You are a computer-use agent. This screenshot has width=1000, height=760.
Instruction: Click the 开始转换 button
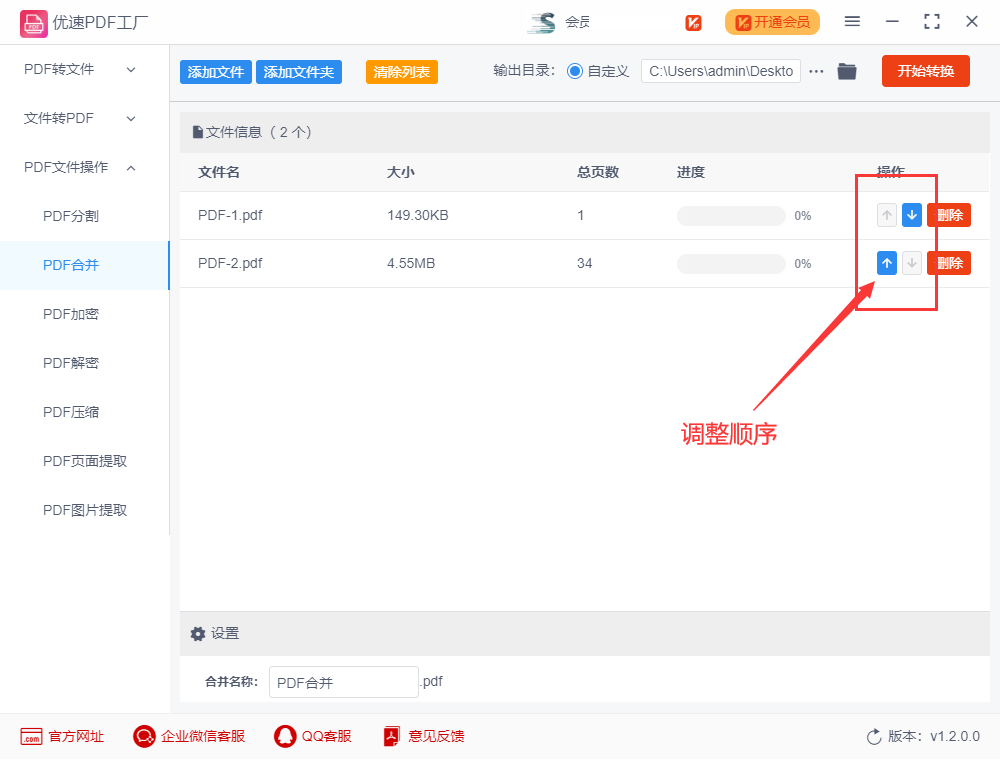(925, 71)
